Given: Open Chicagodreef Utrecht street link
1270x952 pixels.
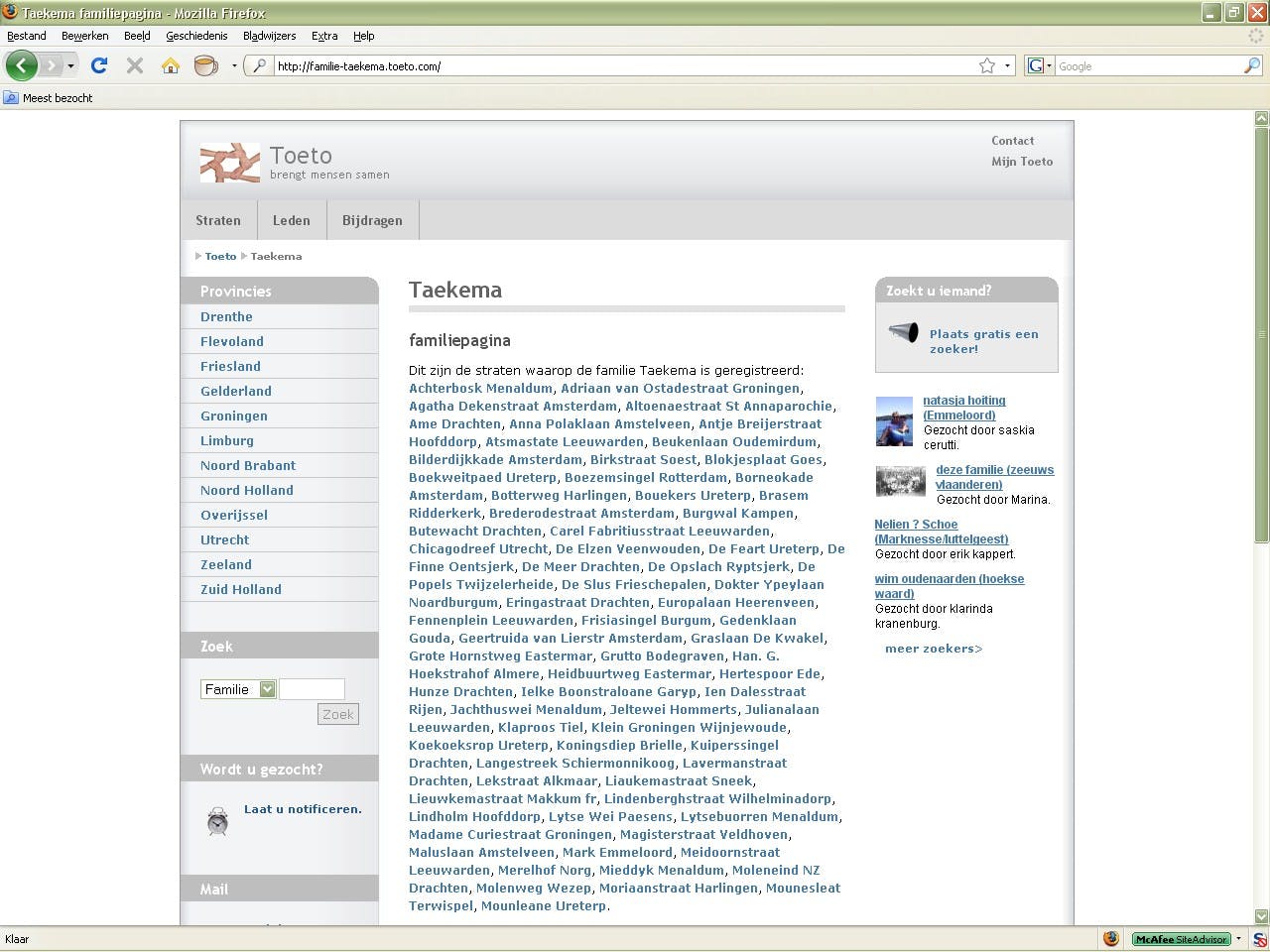Looking at the screenshot, I should point(478,548).
